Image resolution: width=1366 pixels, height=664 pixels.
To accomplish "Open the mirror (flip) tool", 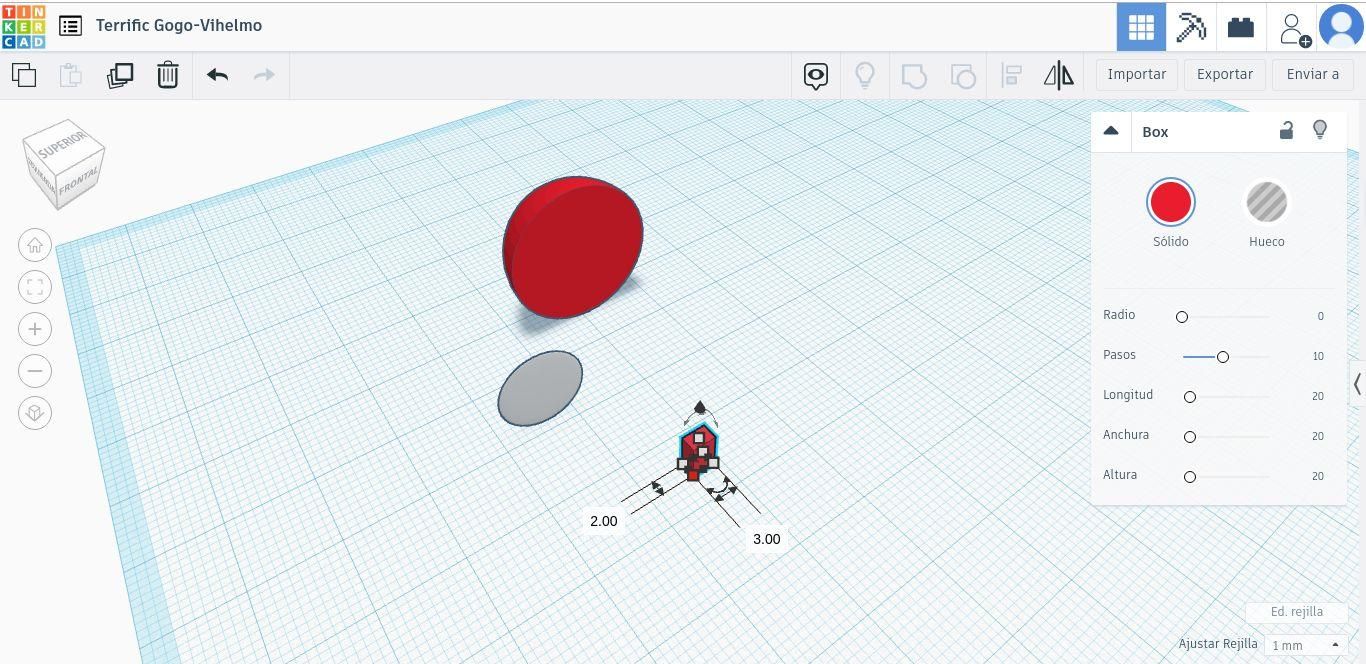I will pyautogui.click(x=1058, y=75).
